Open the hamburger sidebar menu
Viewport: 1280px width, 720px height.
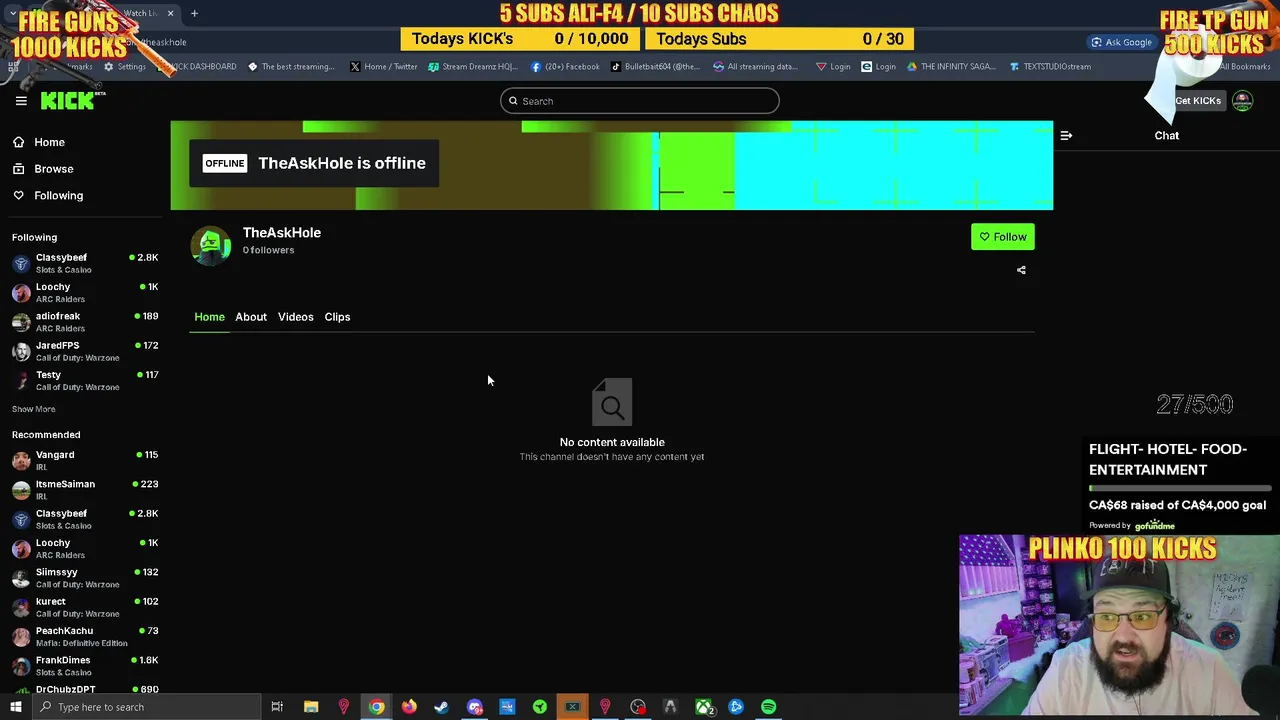coord(21,100)
